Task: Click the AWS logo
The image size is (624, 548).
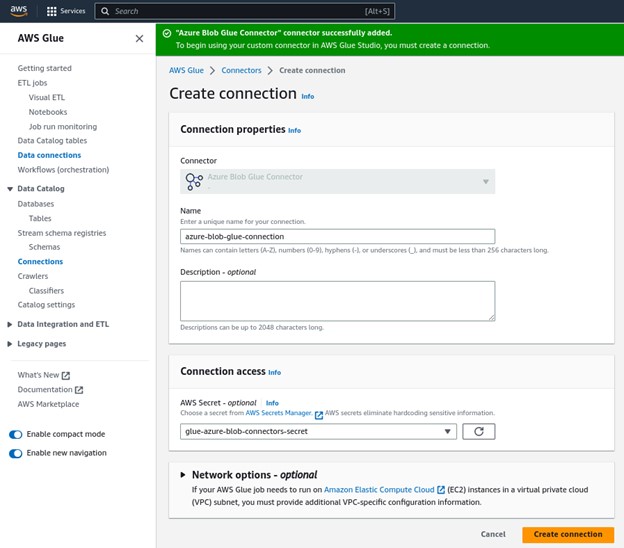Action: [x=19, y=11]
